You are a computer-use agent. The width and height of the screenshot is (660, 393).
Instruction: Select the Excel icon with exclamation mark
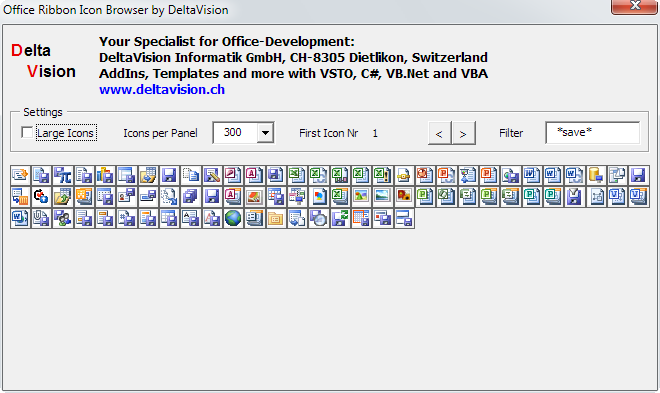pyautogui.click(x=383, y=175)
